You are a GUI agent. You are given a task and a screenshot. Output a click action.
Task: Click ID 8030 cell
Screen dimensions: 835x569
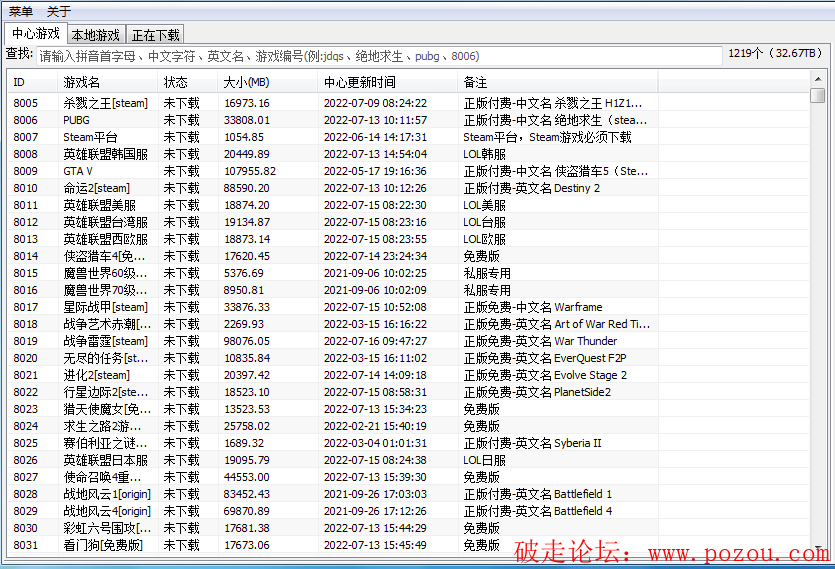click(x=26, y=529)
